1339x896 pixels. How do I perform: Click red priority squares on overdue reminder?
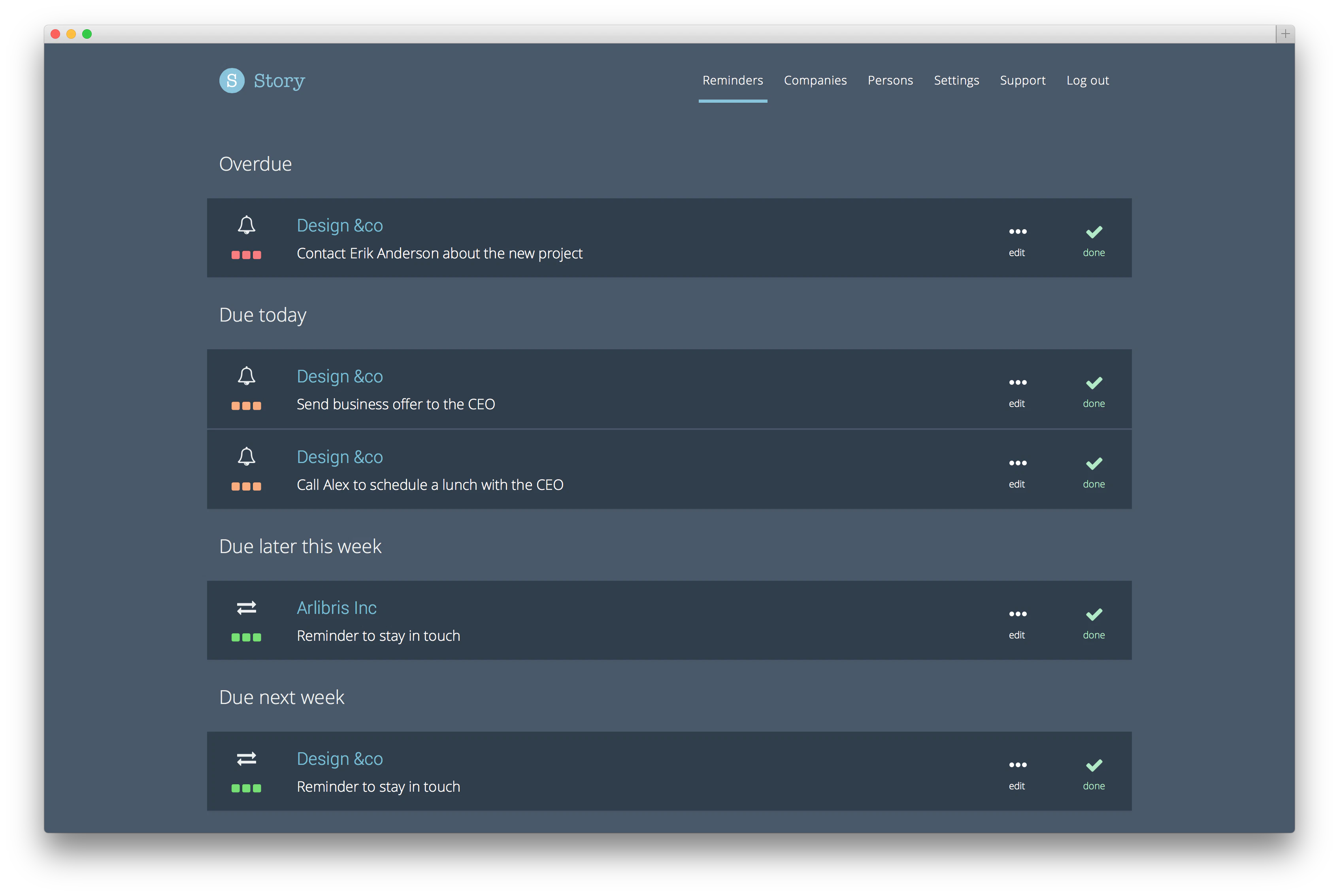click(x=246, y=255)
